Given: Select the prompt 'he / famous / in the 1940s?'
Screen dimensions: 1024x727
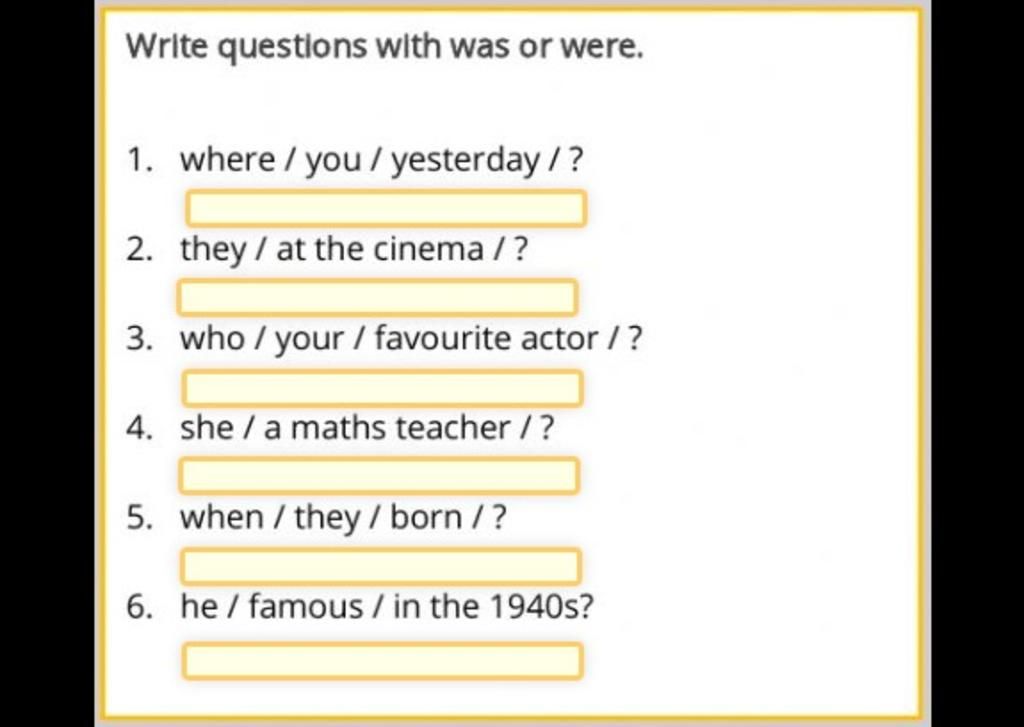Looking at the screenshot, I should [x=387, y=606].
